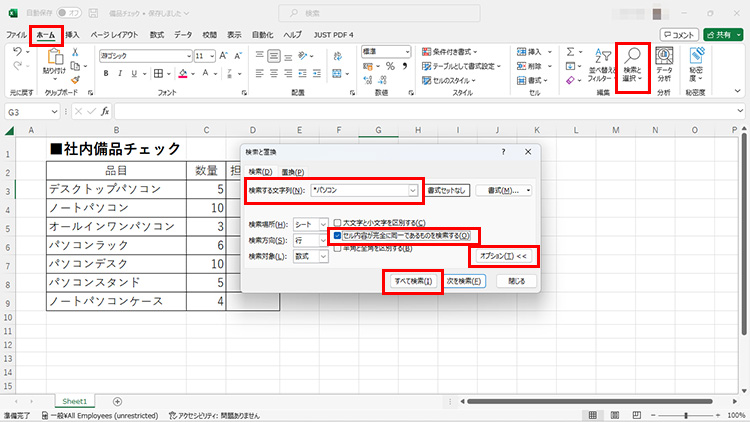Image resolution: width=750 pixels, height=422 pixels.
Task: Toggle 半角と全角を区別する checkbox
Action: tap(338, 248)
